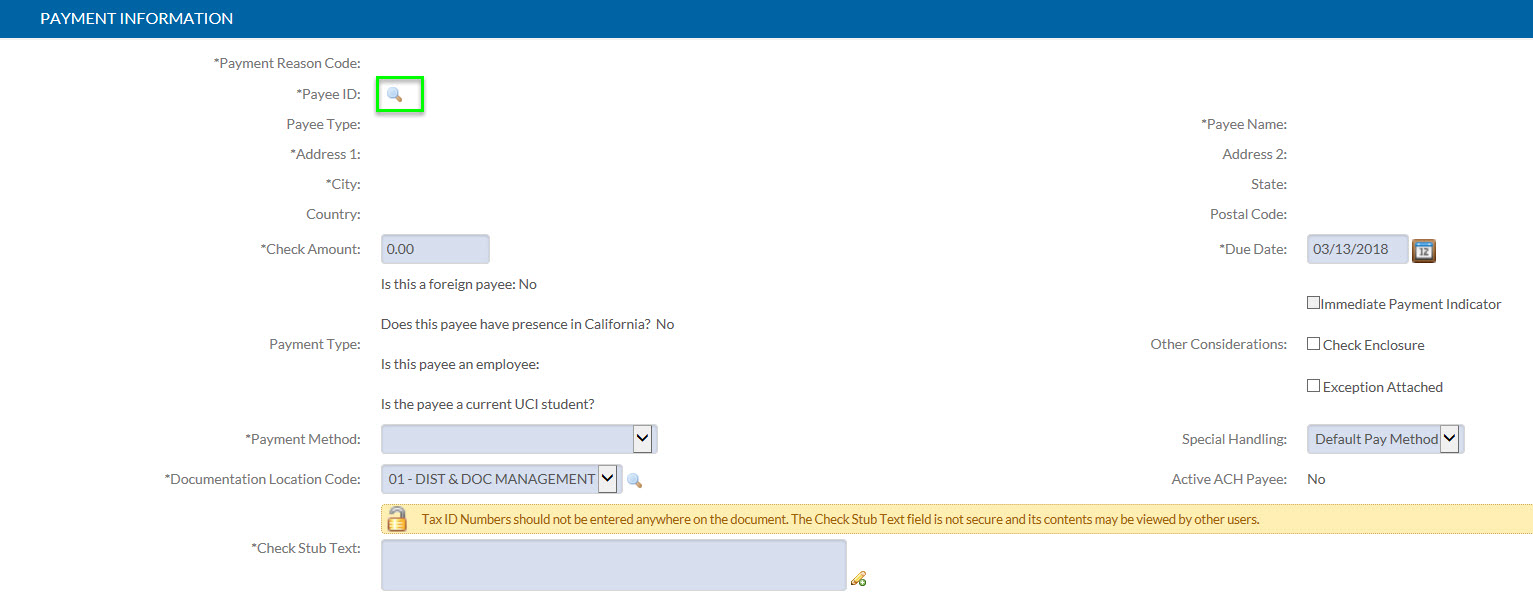Screen dimensions: 1533x610
Task: Click the *Documentation Location Code label
Action: [262, 479]
